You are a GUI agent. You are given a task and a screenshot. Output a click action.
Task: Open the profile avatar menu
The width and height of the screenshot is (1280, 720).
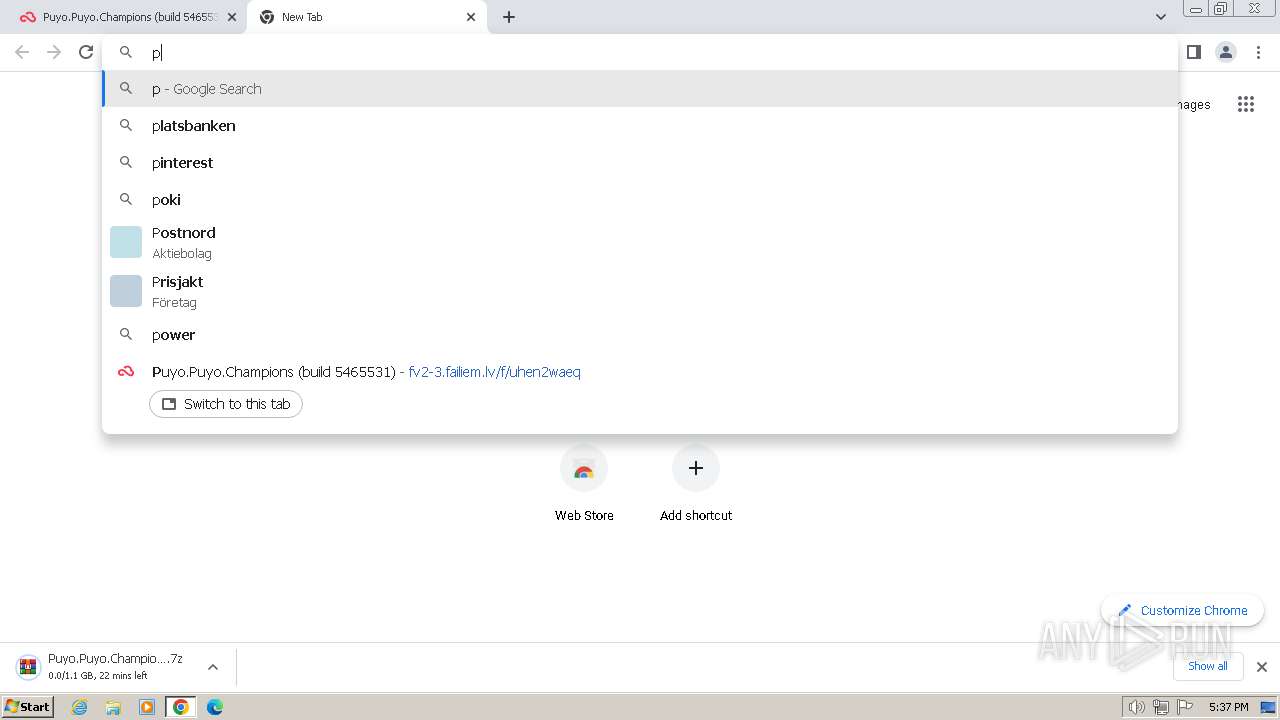click(x=1225, y=52)
